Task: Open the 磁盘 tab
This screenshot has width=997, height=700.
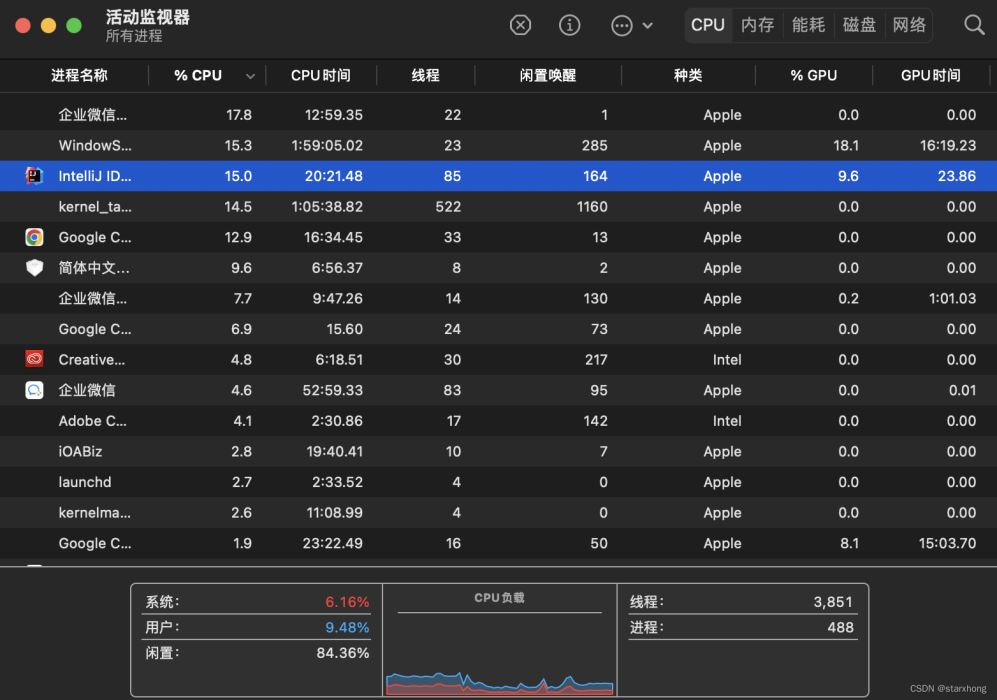Action: [859, 25]
